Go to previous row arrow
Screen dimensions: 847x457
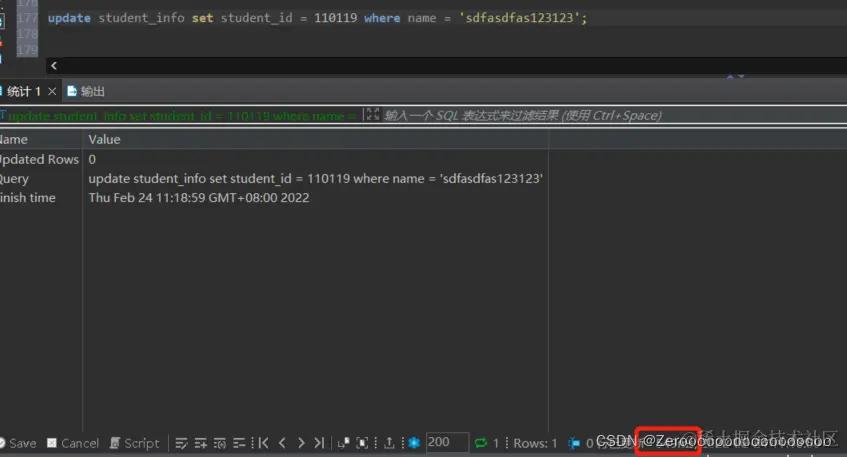point(282,443)
